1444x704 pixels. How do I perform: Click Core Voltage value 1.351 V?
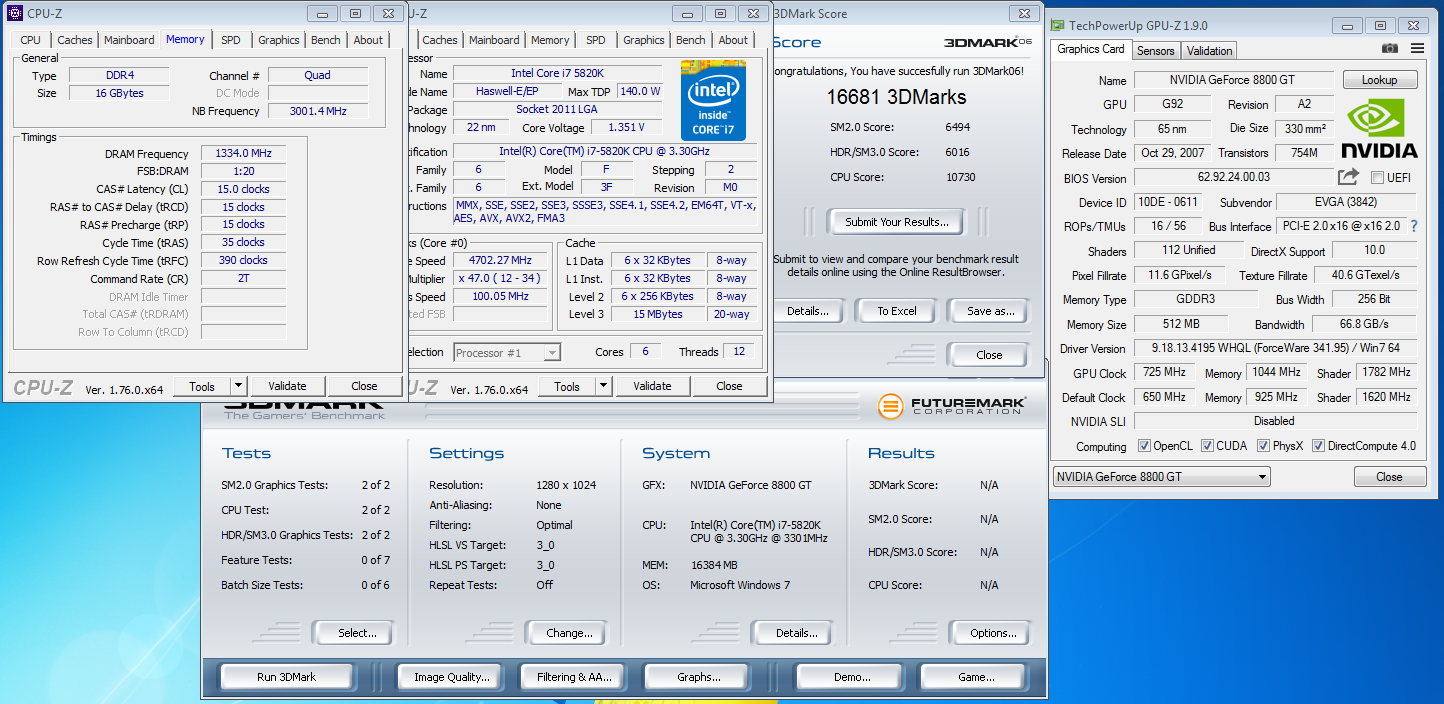(x=626, y=127)
